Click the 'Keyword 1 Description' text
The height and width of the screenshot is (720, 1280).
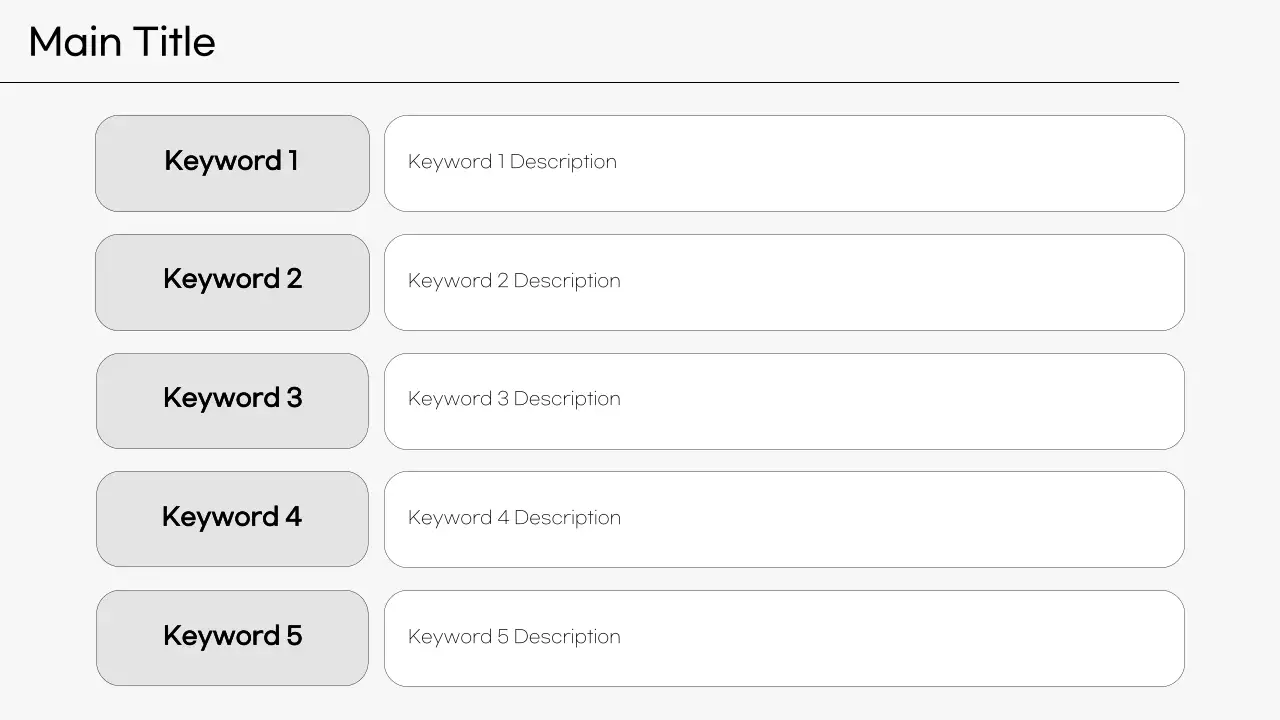click(x=512, y=162)
